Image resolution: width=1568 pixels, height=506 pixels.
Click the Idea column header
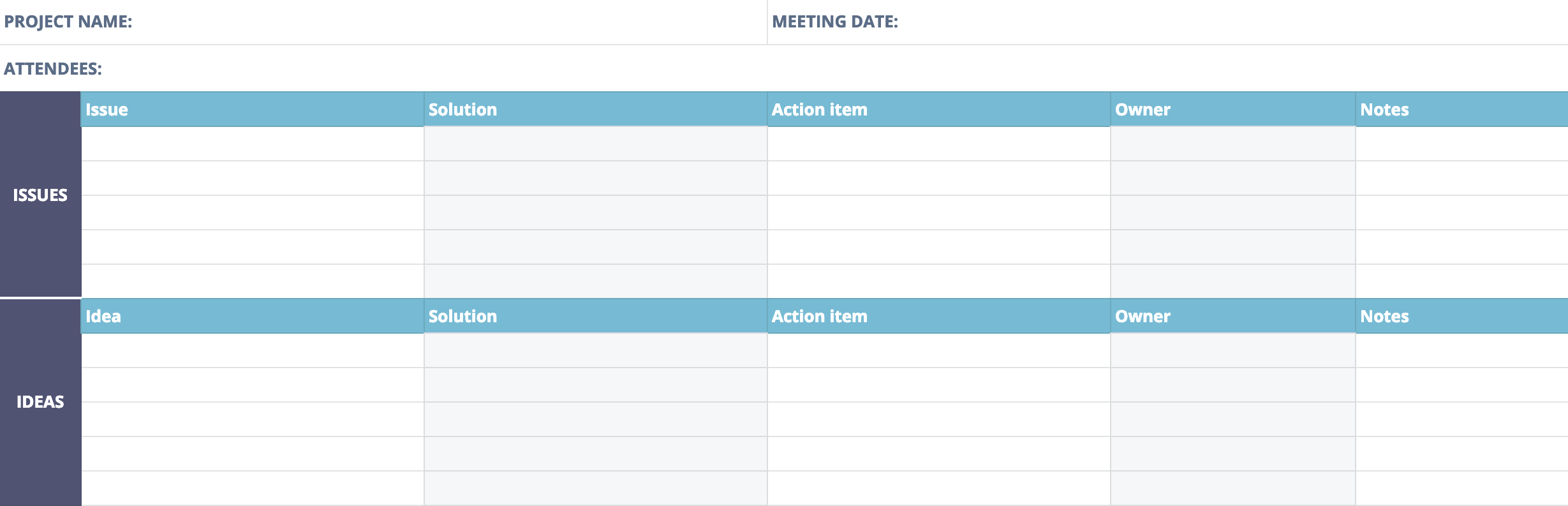pyautogui.click(x=253, y=316)
